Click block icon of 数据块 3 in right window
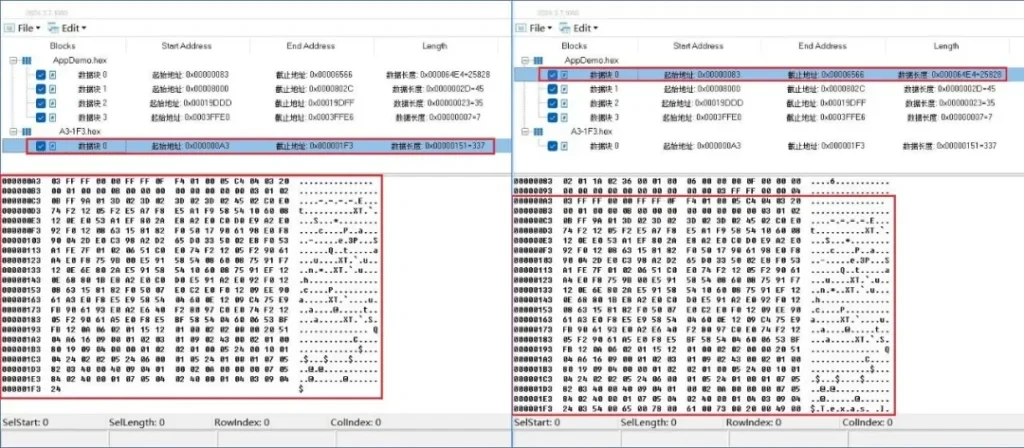This screenshot has height=448, width=1024. 565,117
